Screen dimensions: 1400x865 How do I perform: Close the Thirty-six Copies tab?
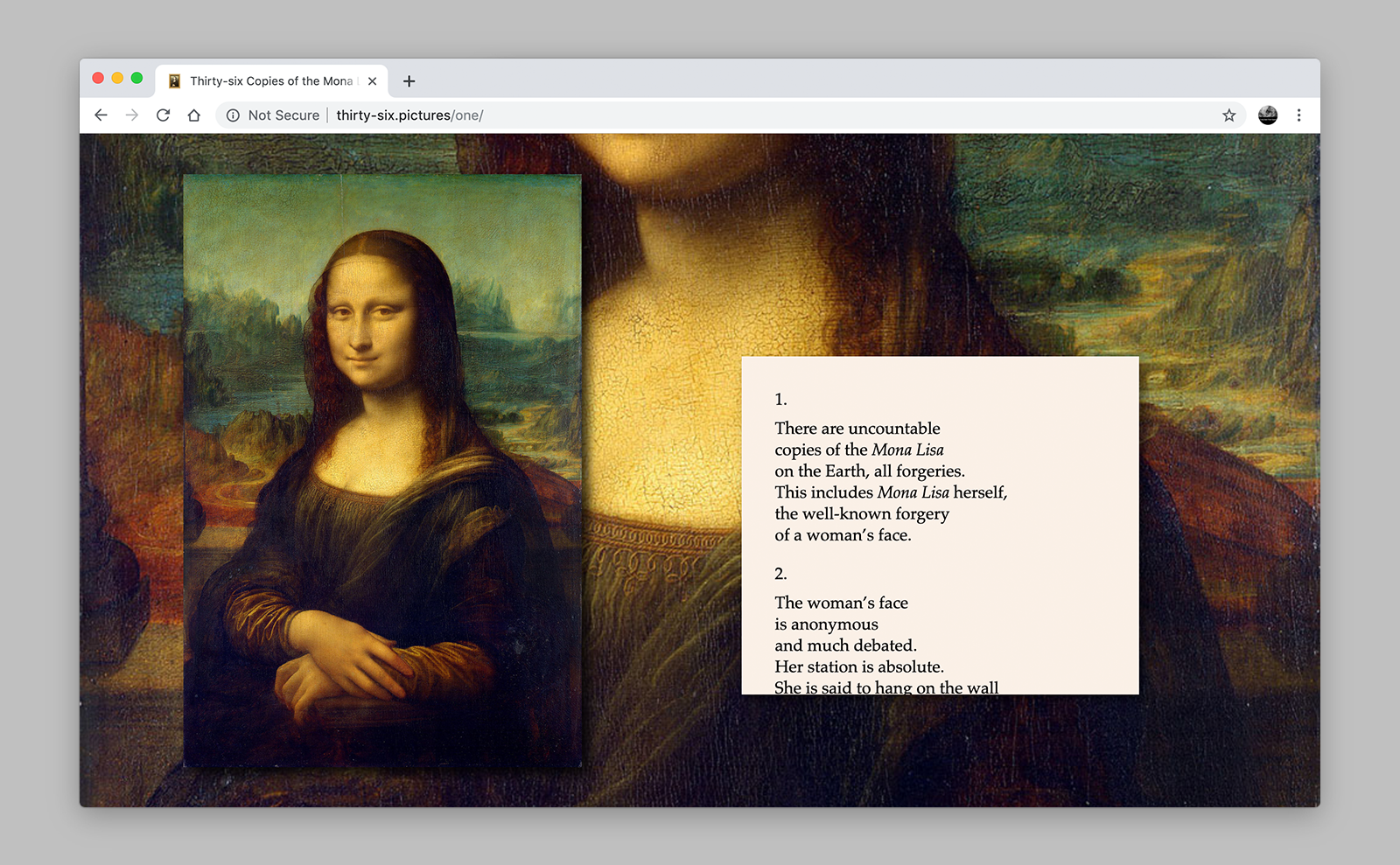point(372,81)
